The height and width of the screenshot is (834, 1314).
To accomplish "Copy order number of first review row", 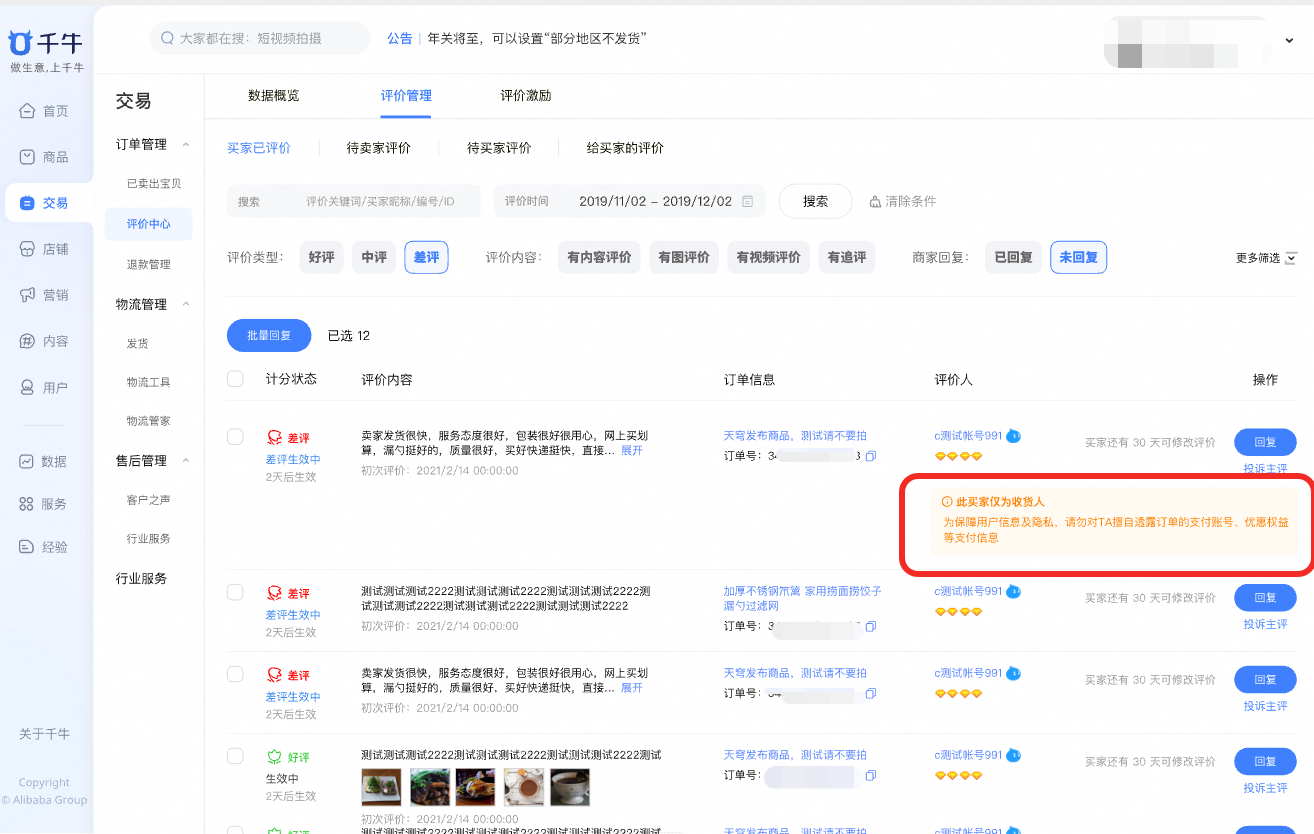I will (x=870, y=456).
